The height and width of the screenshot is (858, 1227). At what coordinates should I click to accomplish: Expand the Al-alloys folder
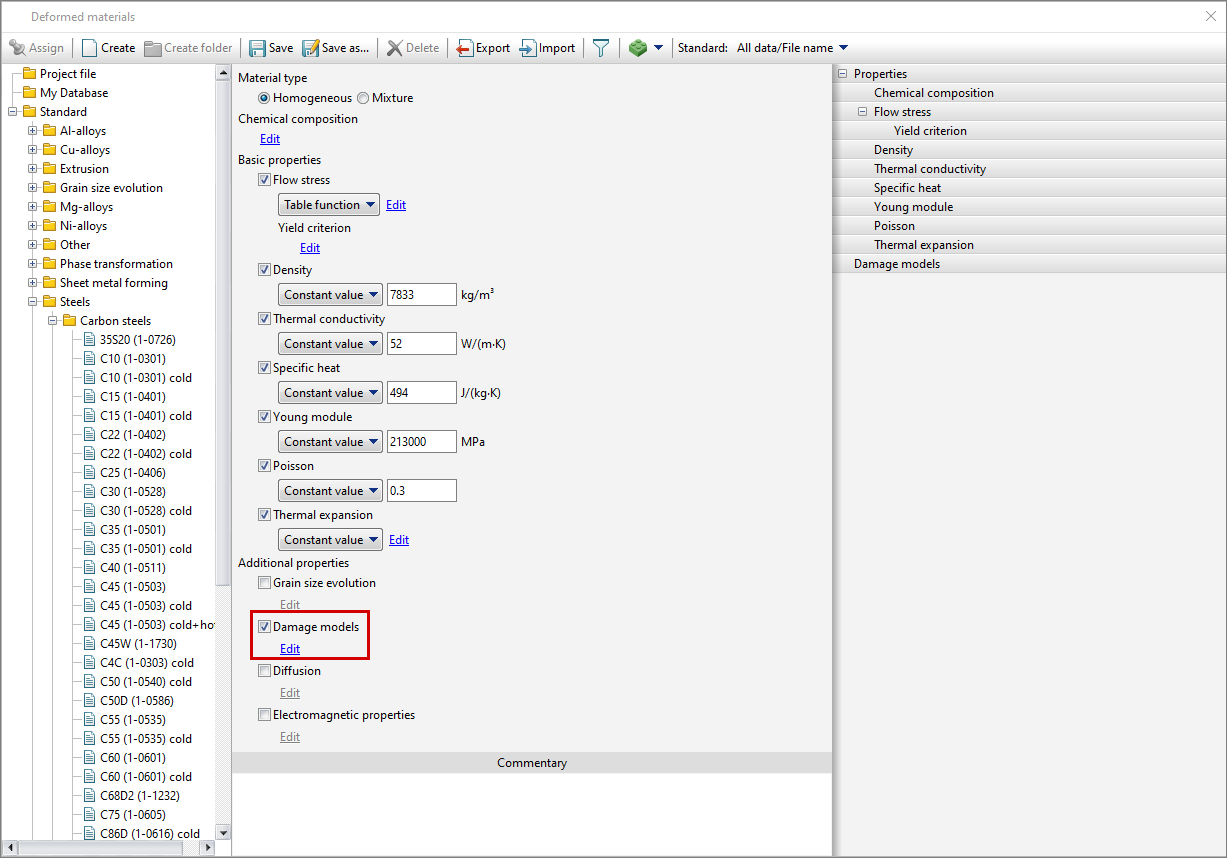(x=33, y=131)
